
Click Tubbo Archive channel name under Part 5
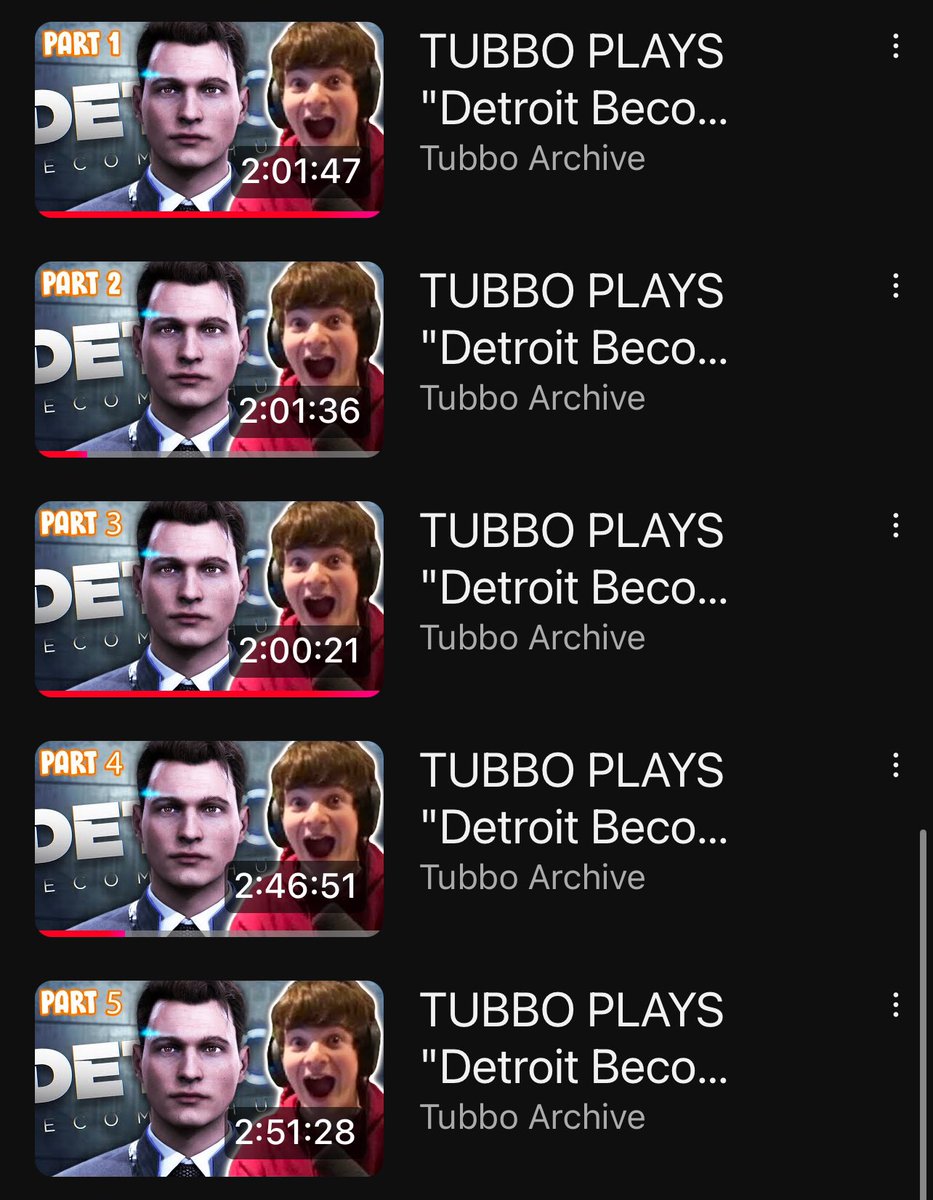point(532,1117)
